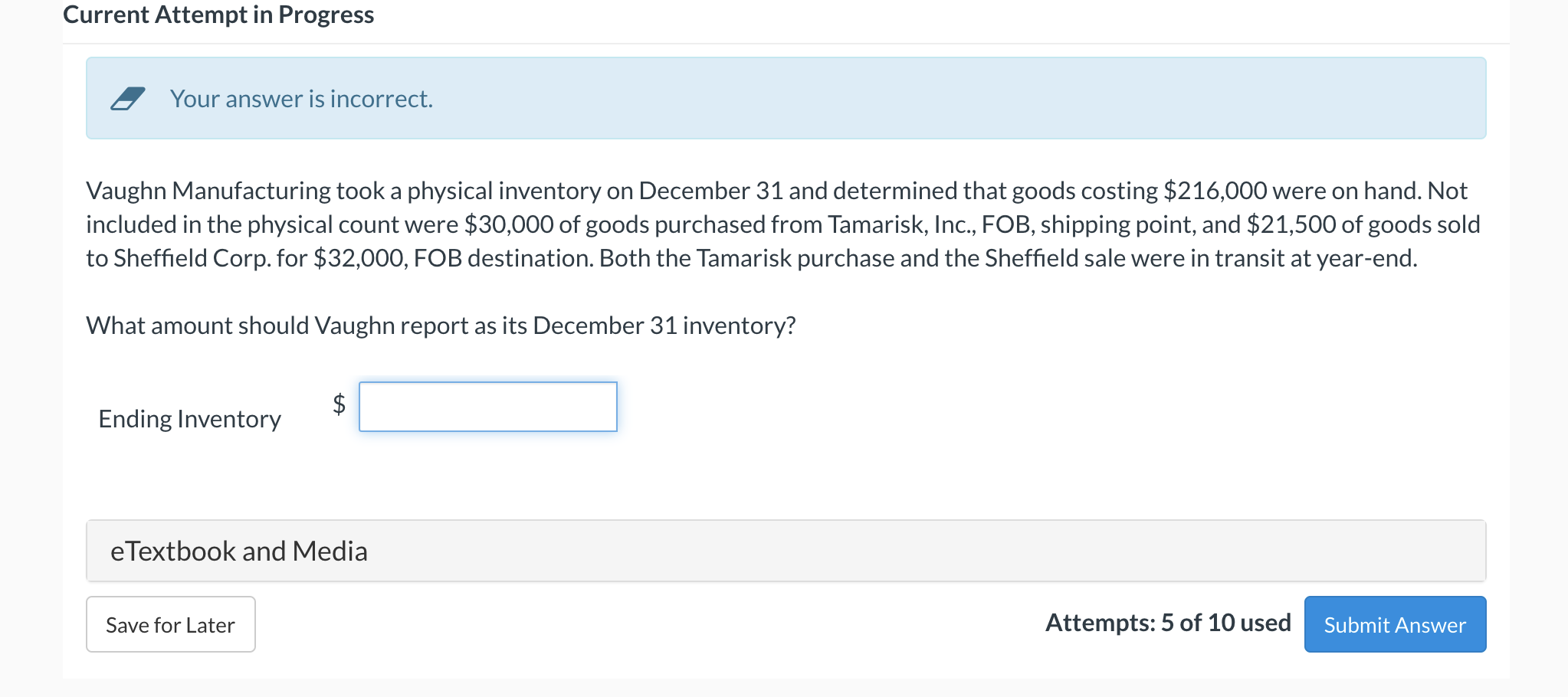
Task: Click the $216,000 amount in the problem
Action: 1215,191
